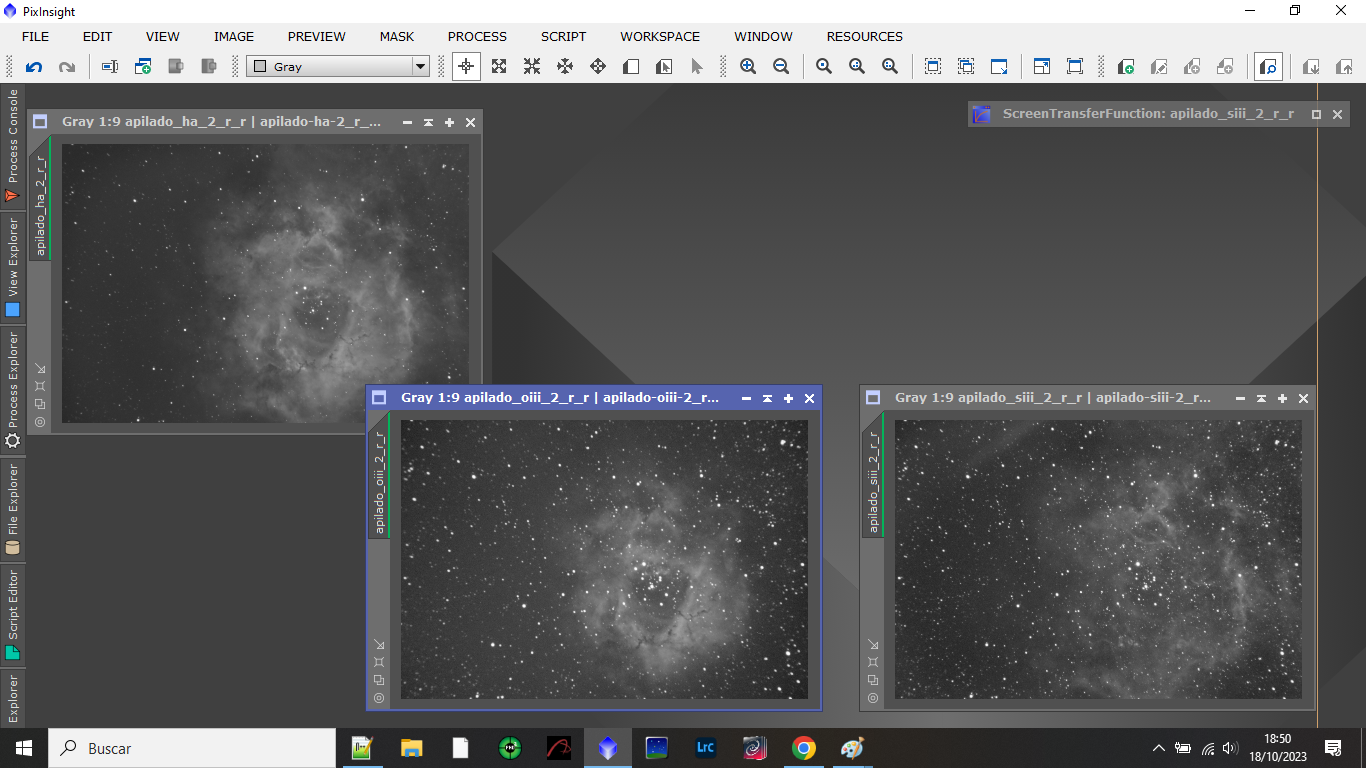Screen dimensions: 1366x768
Task: Click the diagonal-arrow icon in apilado_oiii window
Action: pyautogui.click(x=379, y=644)
